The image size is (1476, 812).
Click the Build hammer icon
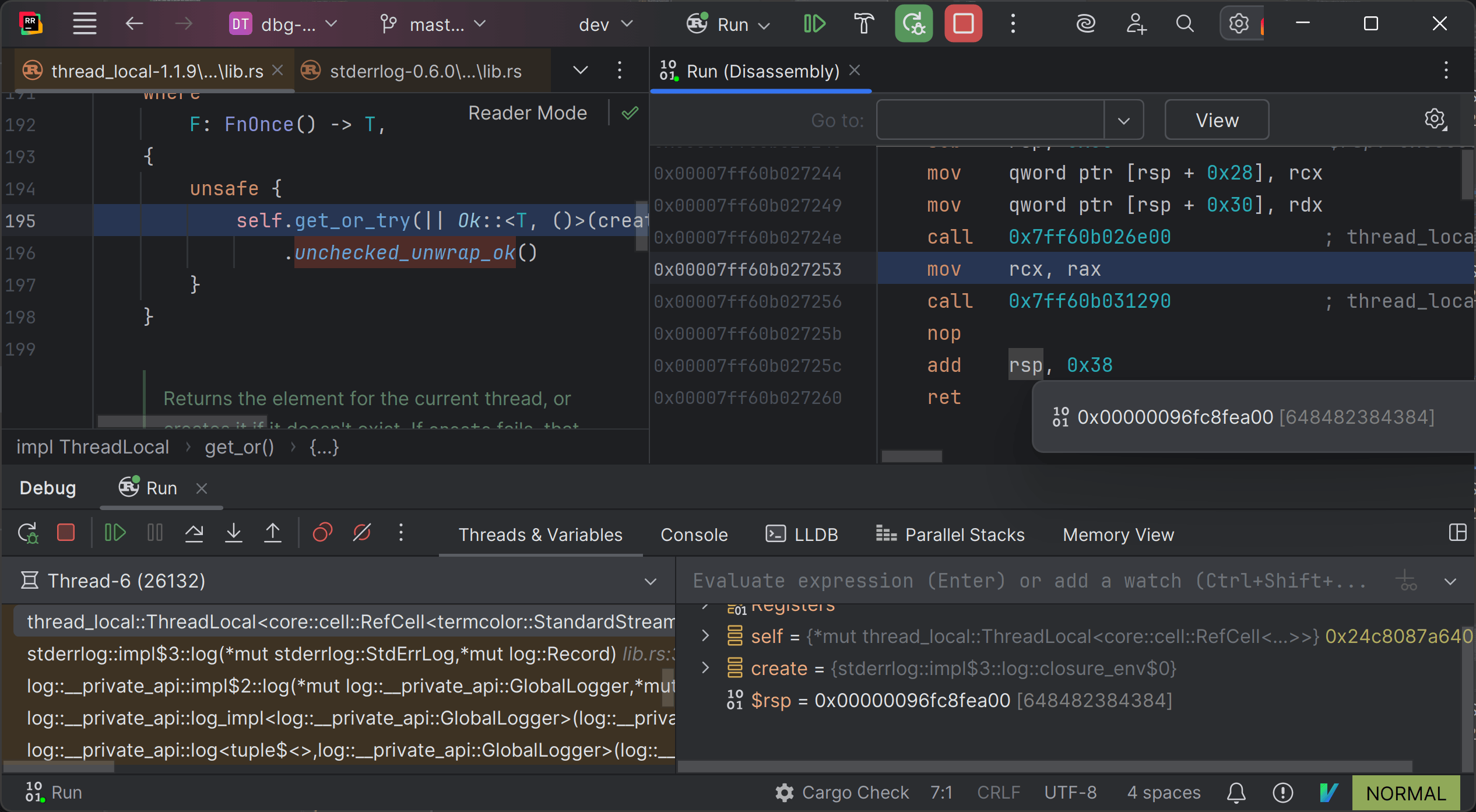pyautogui.click(x=864, y=24)
